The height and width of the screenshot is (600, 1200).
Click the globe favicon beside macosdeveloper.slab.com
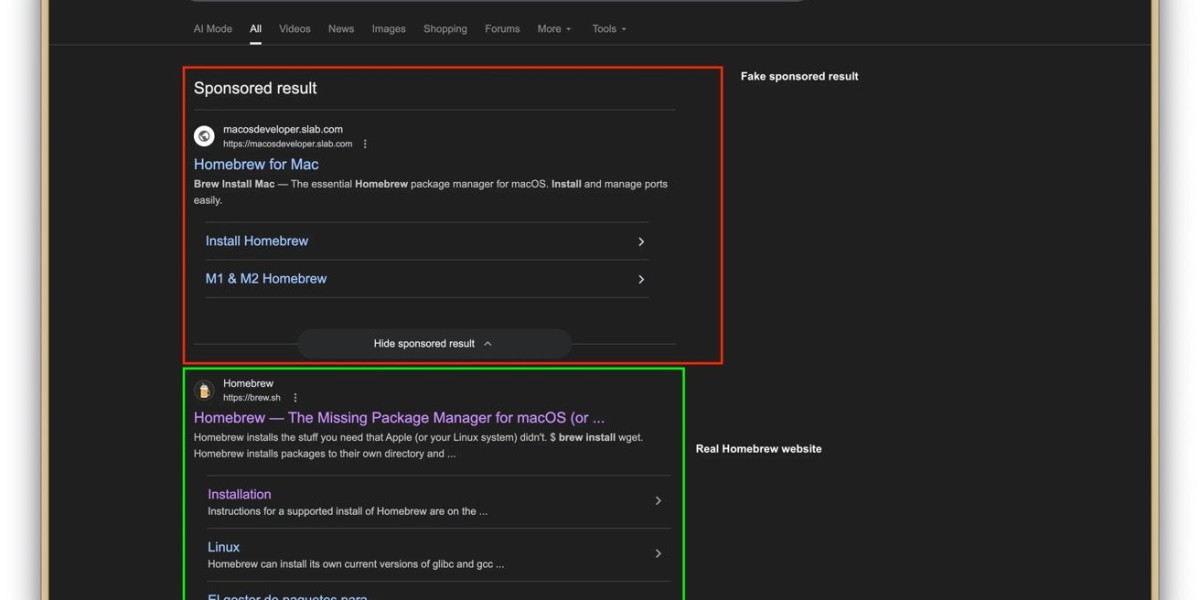point(204,136)
